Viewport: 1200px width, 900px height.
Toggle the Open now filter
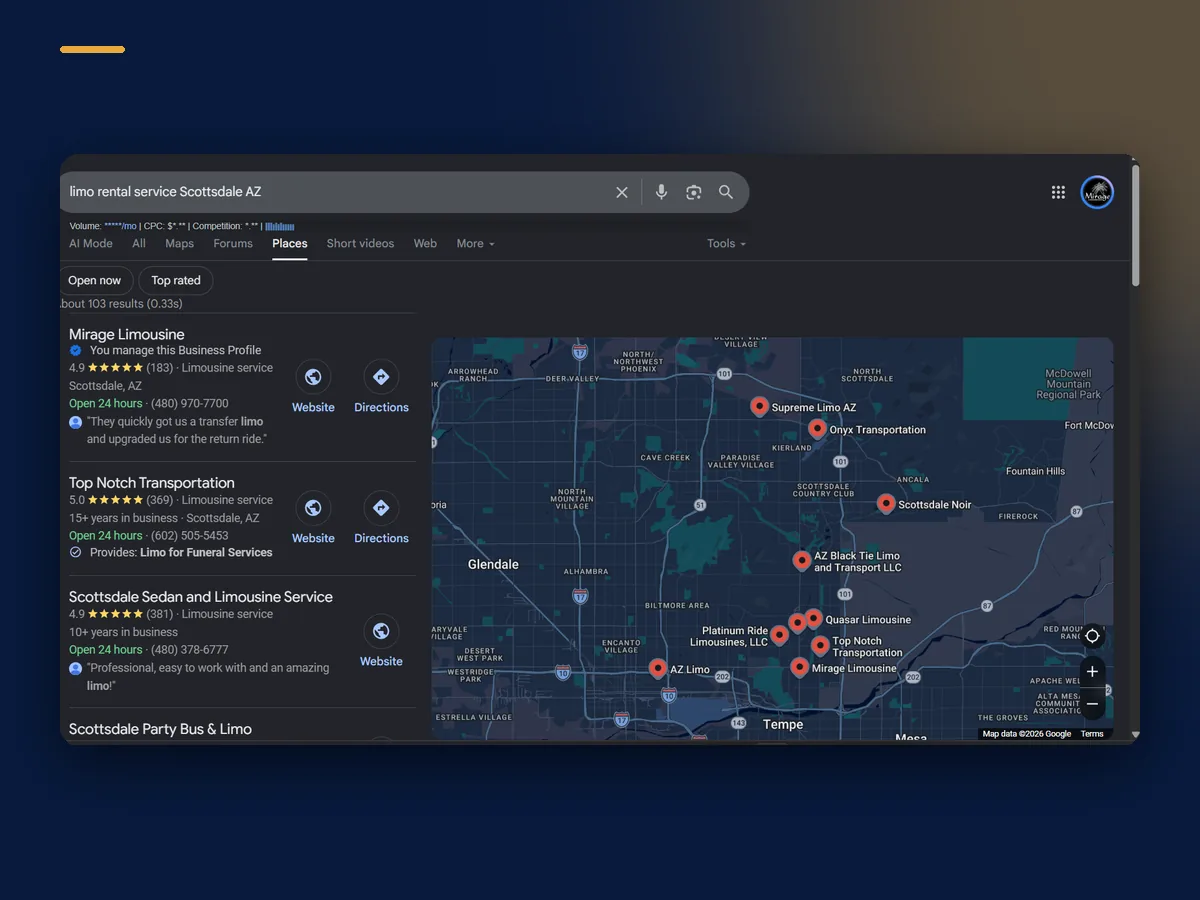(x=95, y=281)
